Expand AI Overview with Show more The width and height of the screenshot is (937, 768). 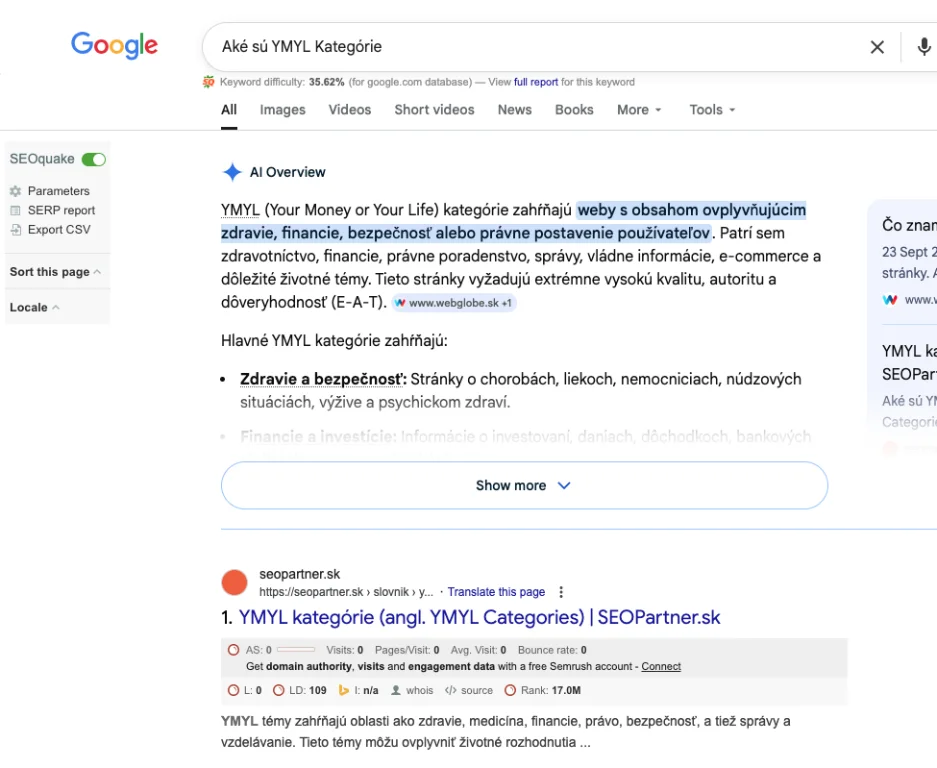524,485
